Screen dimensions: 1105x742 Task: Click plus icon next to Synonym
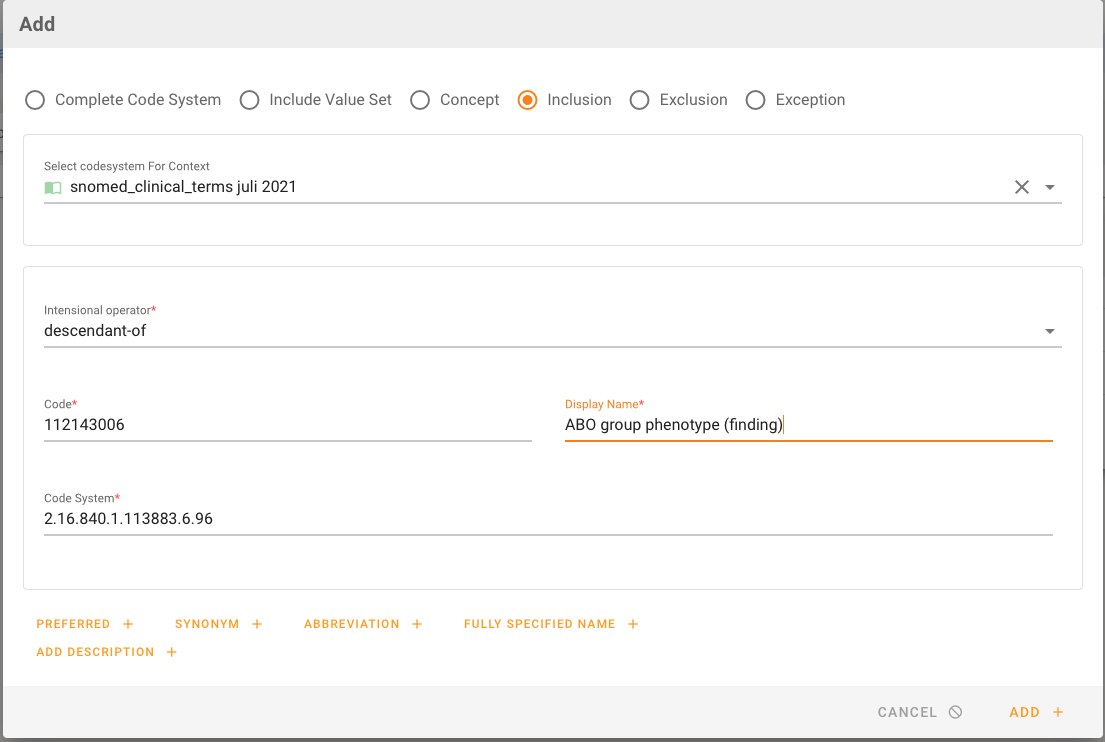click(257, 624)
